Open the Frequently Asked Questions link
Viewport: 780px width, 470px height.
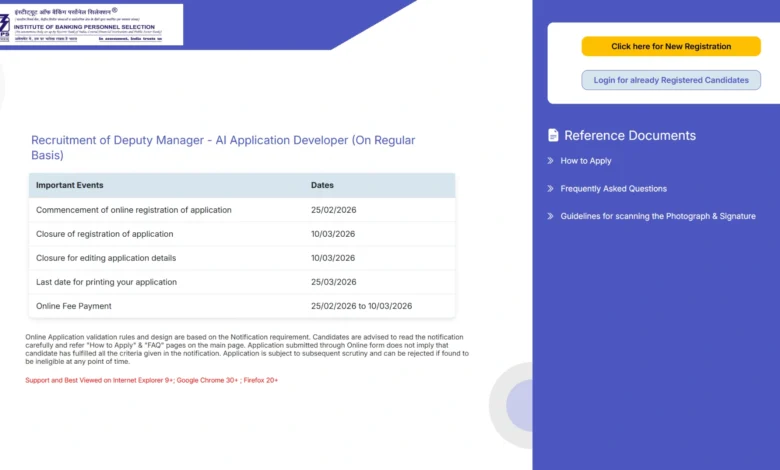(613, 189)
